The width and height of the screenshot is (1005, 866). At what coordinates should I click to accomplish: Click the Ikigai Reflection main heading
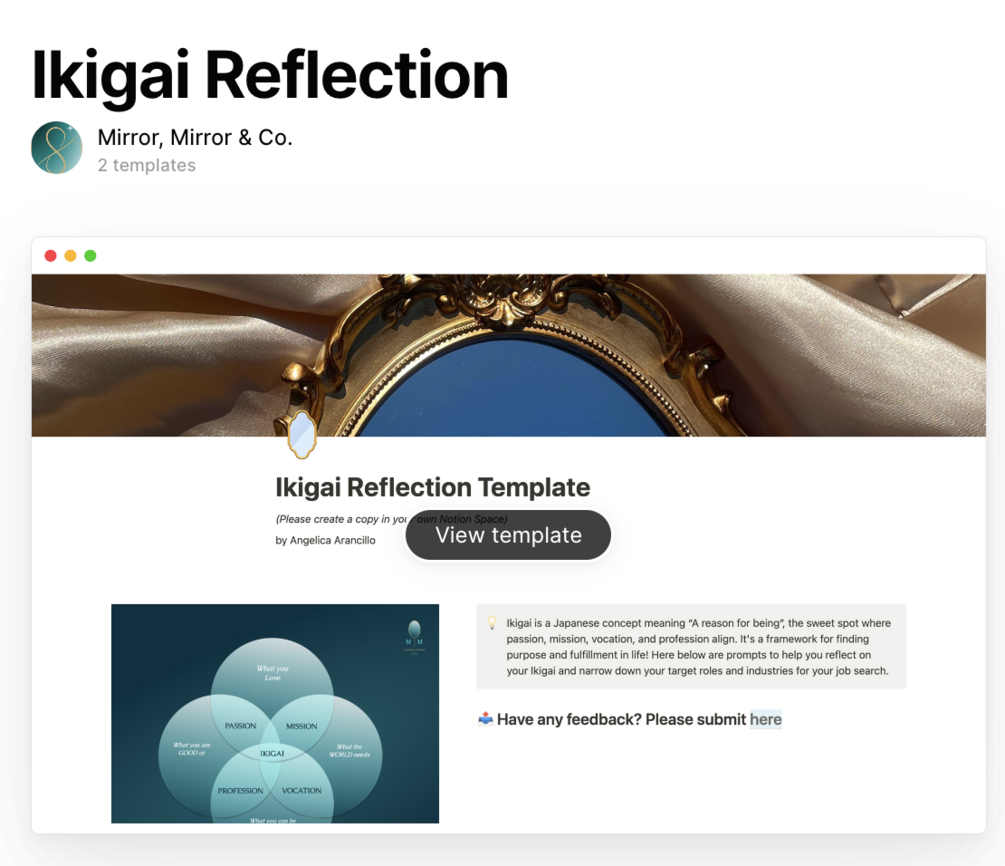coord(270,76)
